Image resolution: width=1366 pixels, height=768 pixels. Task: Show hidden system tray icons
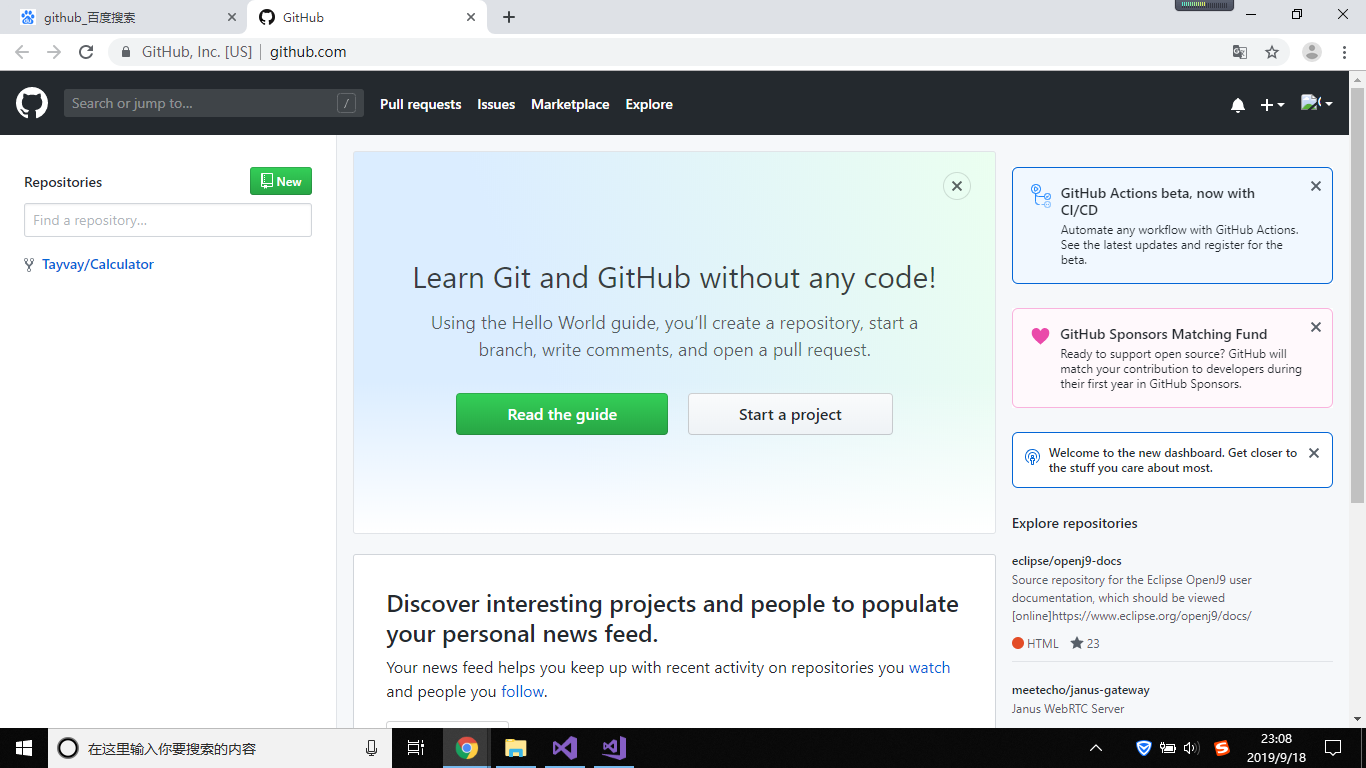pyautogui.click(x=1096, y=748)
